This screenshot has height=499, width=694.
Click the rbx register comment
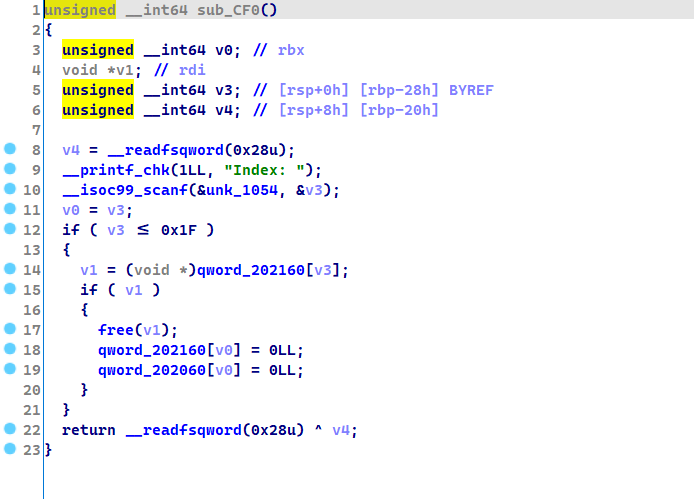click(291, 50)
